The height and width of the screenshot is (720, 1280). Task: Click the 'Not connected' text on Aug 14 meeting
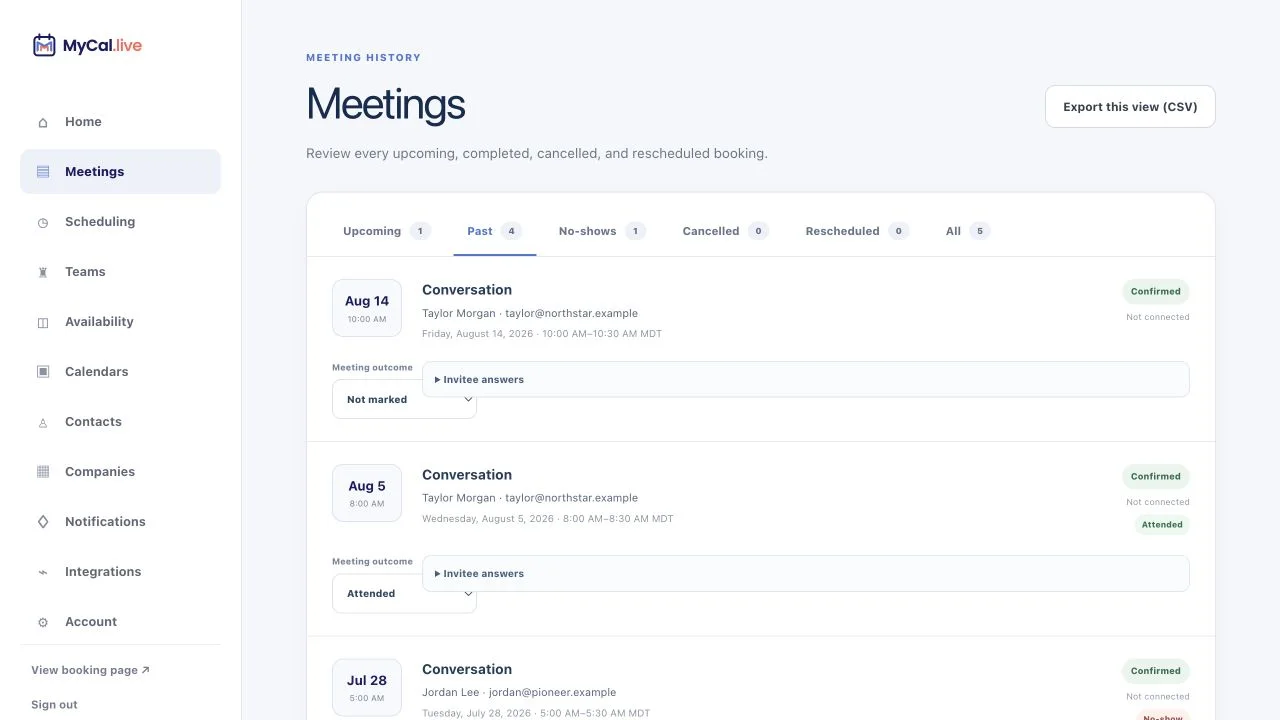tap(1158, 317)
